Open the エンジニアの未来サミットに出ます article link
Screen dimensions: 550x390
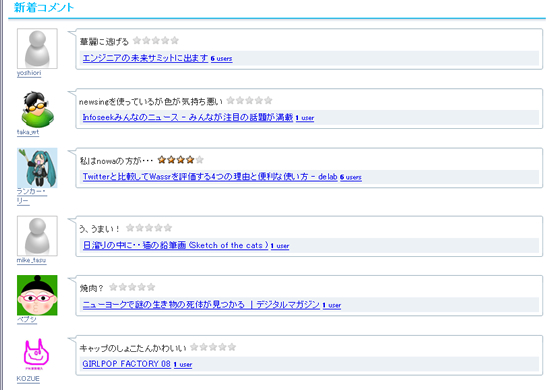[145, 58]
